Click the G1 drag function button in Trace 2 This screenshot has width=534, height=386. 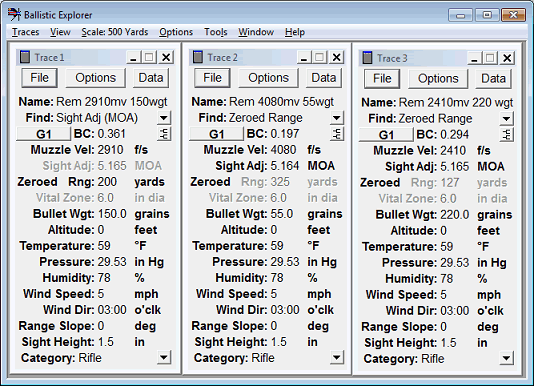(217, 134)
